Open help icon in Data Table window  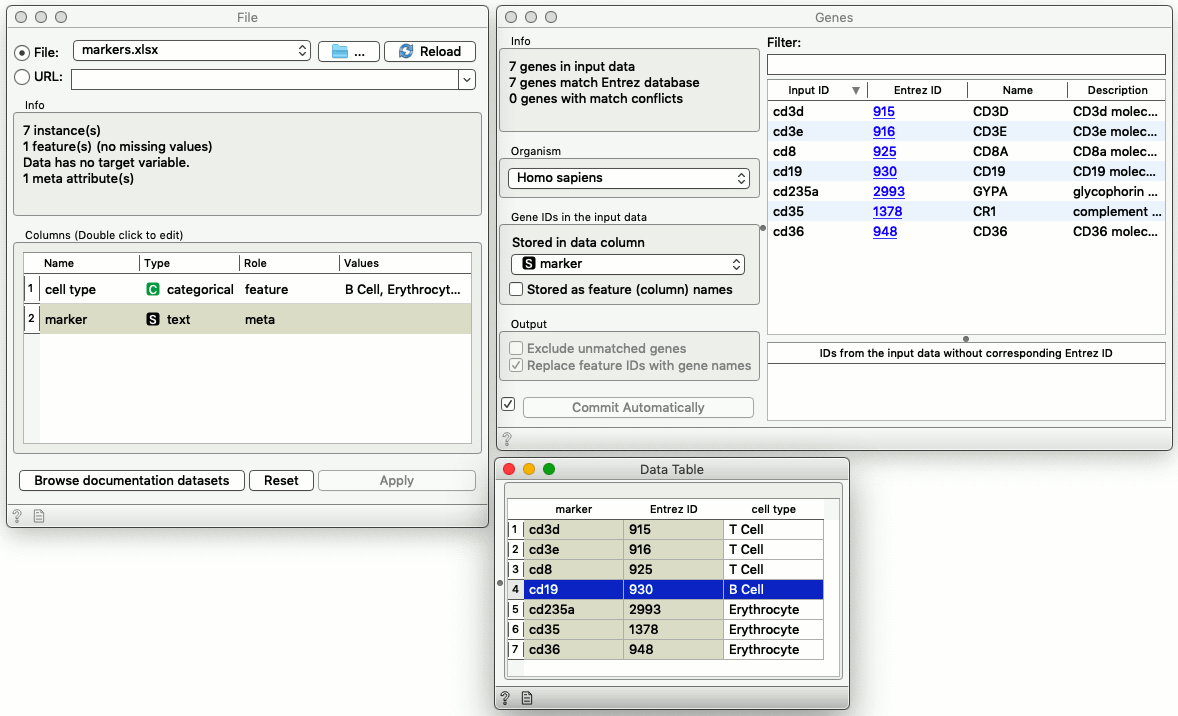(x=506, y=698)
